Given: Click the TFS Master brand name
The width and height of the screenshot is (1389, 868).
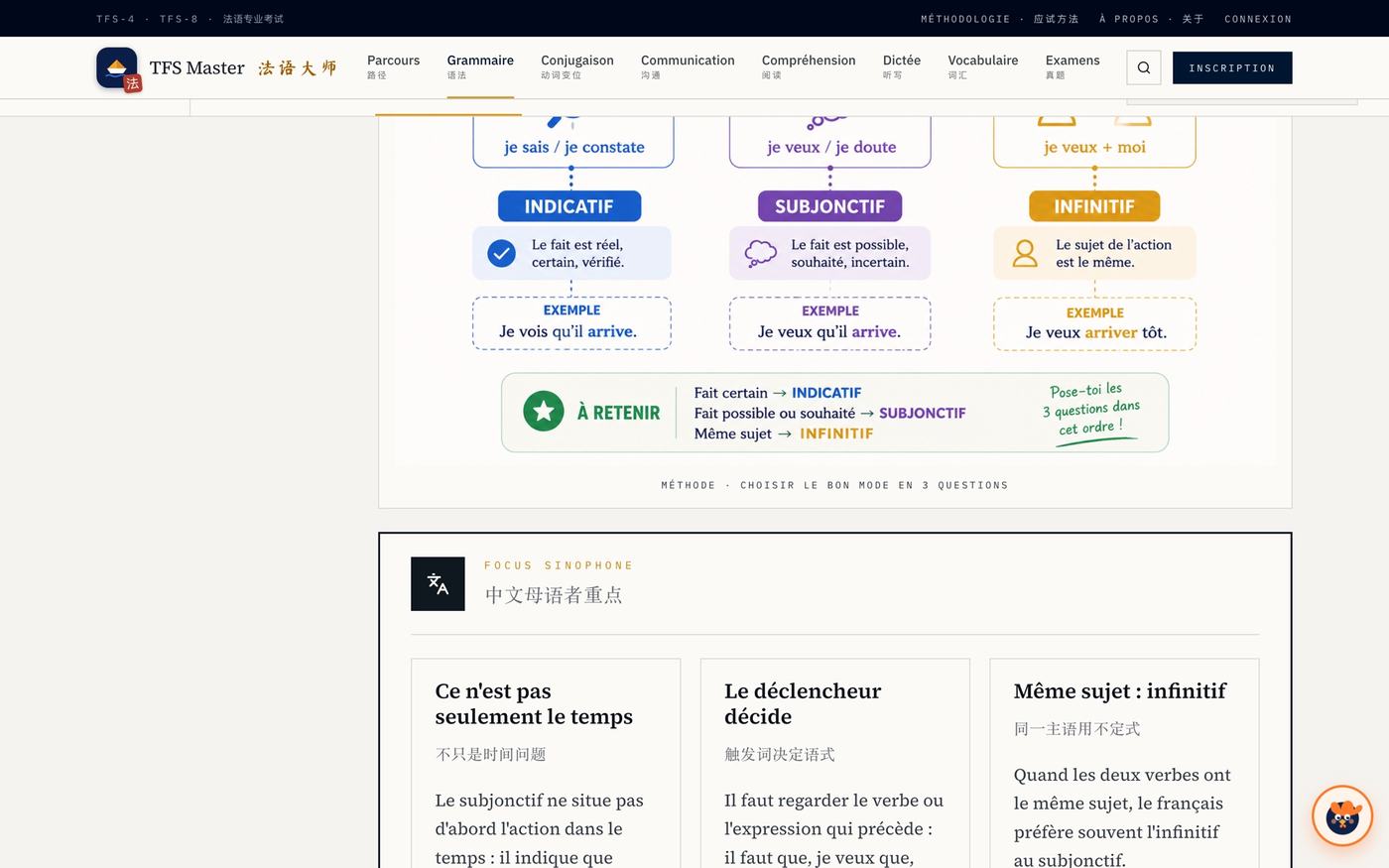Looking at the screenshot, I should 196,67.
